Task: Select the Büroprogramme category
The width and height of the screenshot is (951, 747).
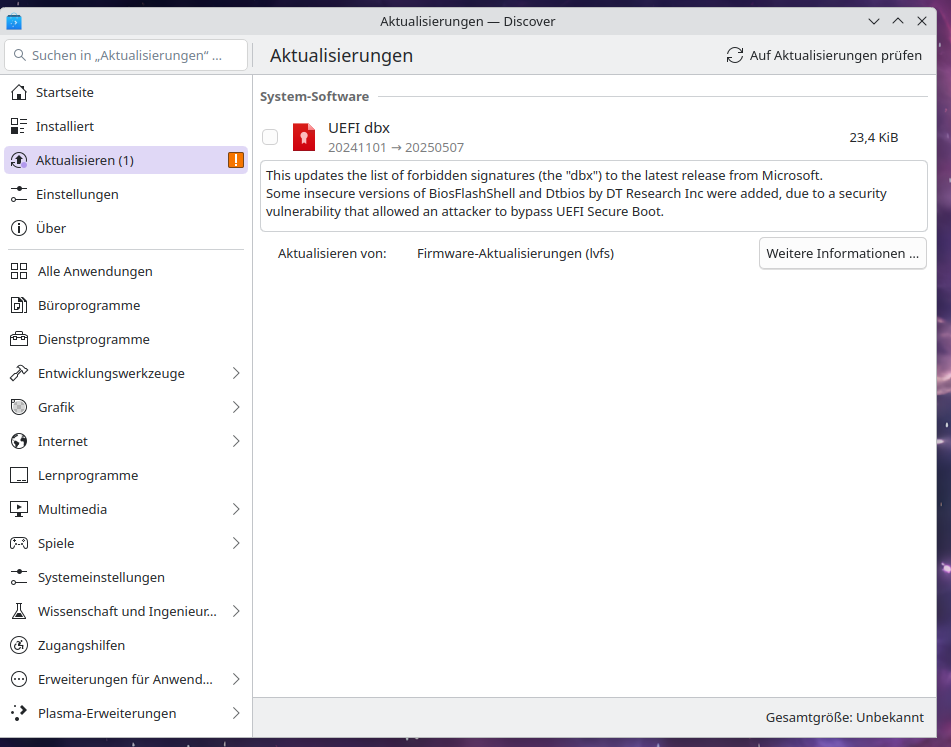Action: [x=88, y=305]
